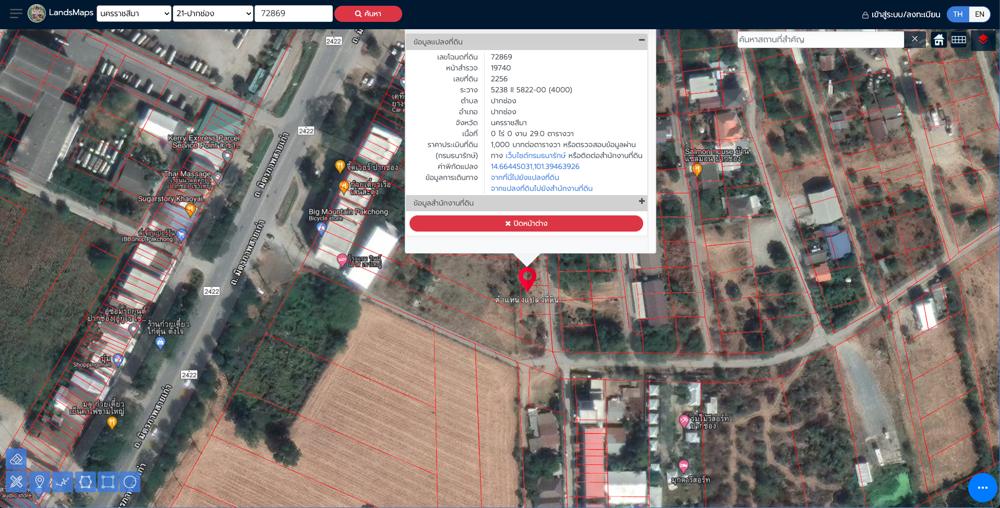
Task: Switch language to TH
Action: tap(957, 14)
